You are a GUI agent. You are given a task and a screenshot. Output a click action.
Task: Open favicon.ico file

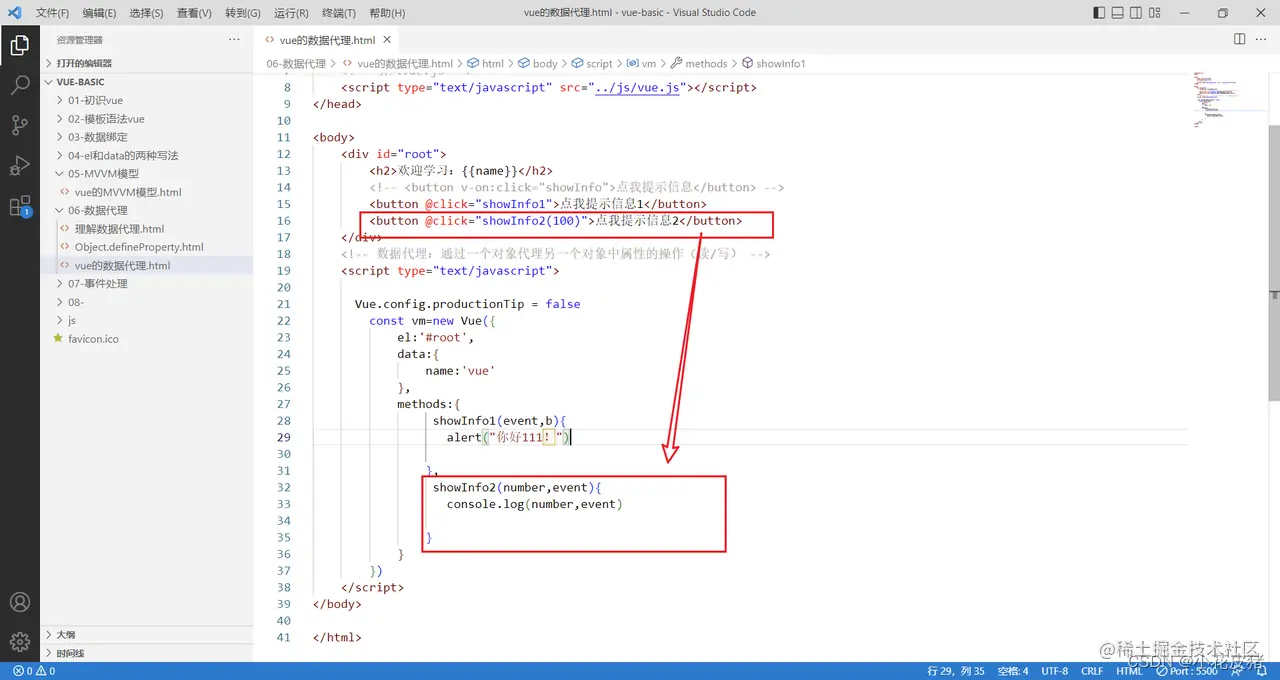point(146,339)
